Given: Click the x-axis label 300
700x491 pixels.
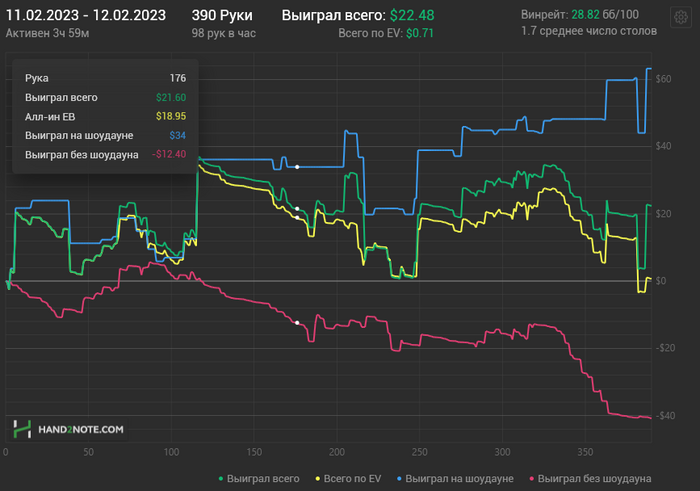Looking at the screenshot, I should tap(502, 452).
